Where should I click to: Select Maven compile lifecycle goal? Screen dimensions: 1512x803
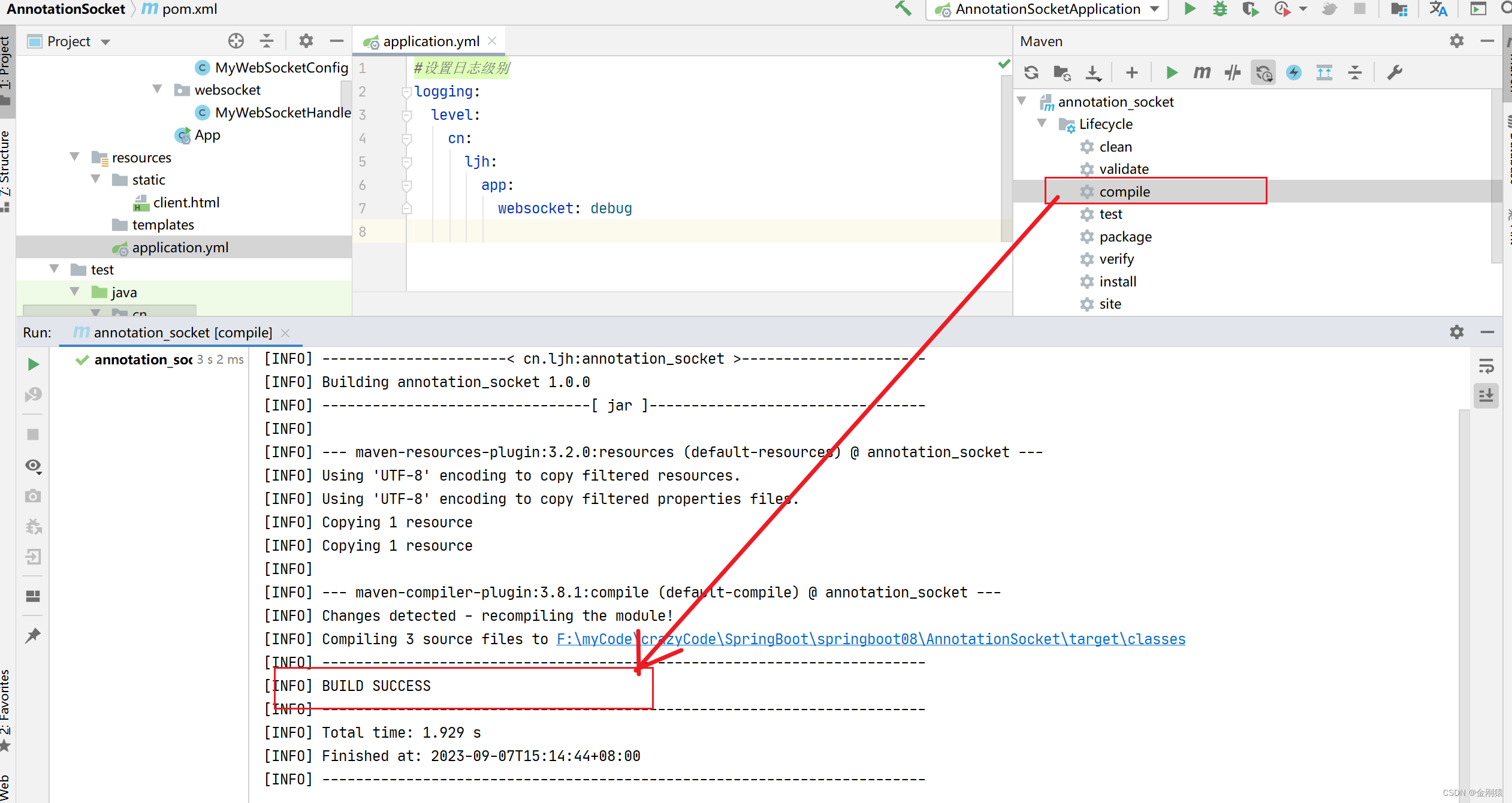1124,192
